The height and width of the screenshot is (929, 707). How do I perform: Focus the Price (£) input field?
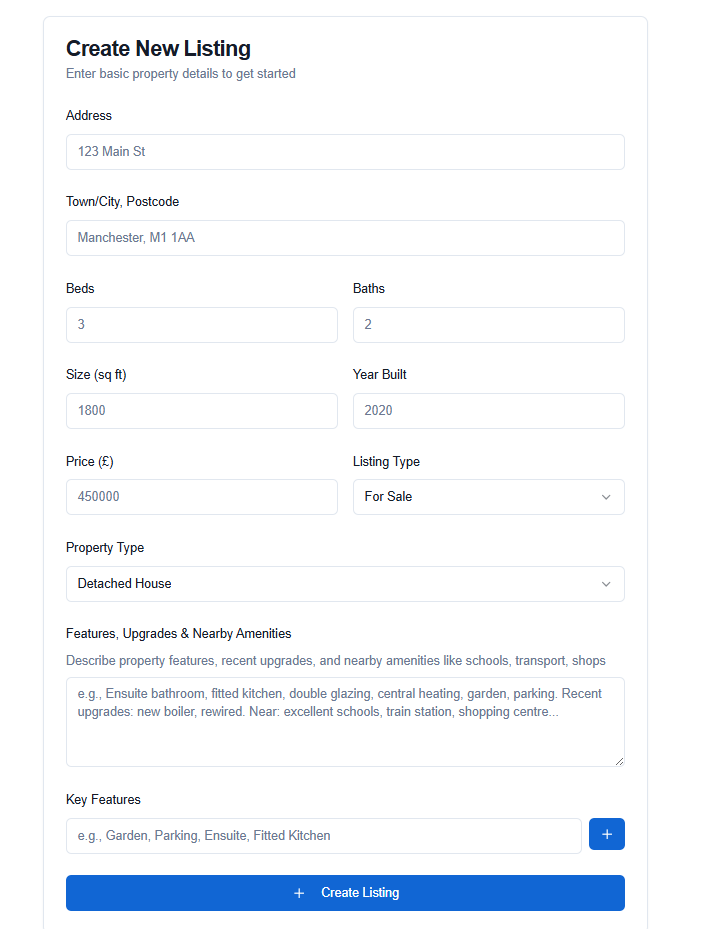pos(201,497)
